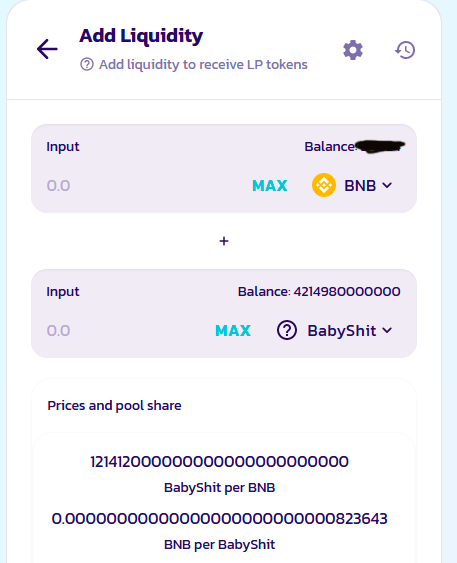Focus the BabyShit amount input field
This screenshot has width=457, height=563.
(126, 330)
